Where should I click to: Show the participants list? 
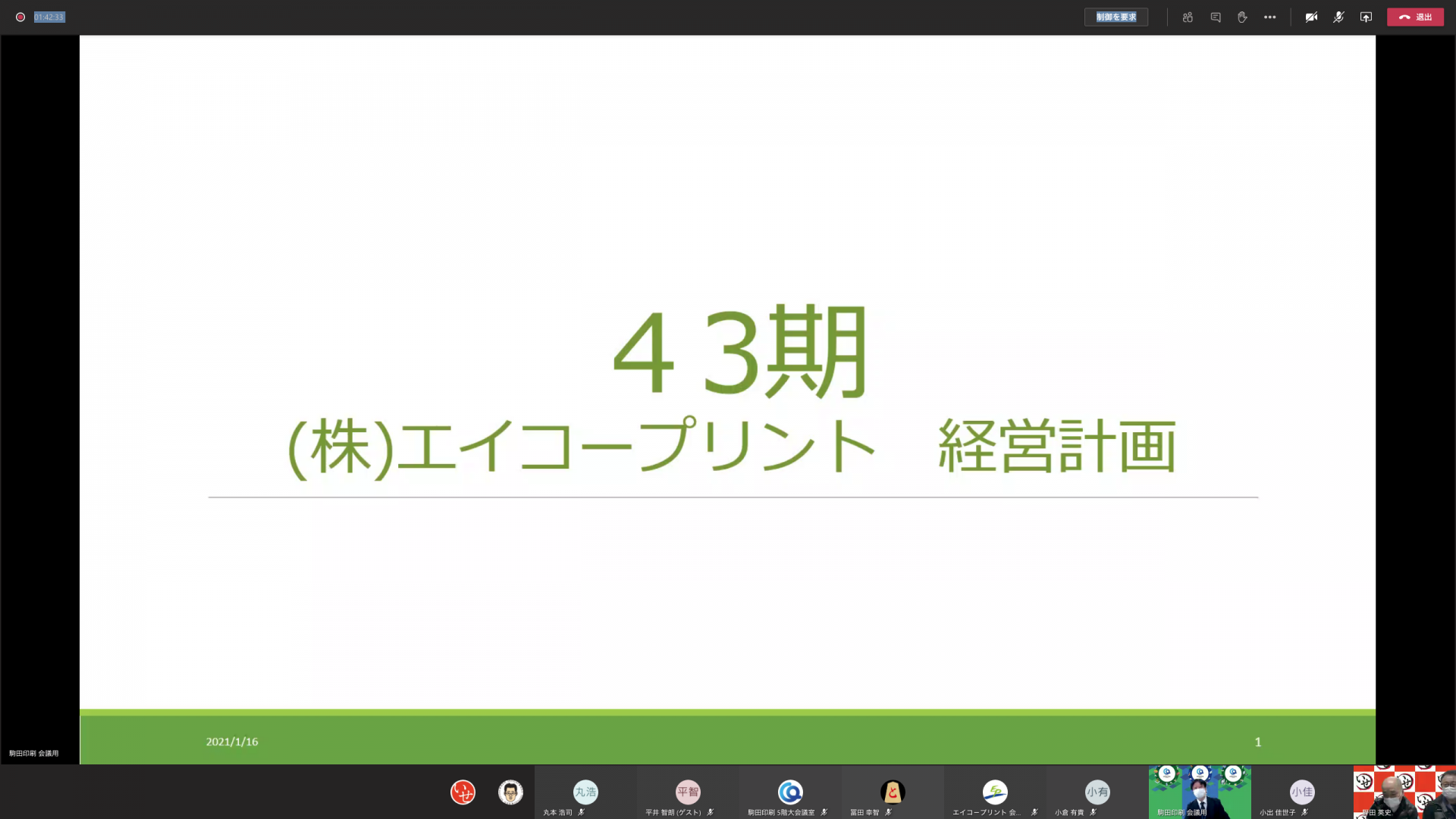1188,17
